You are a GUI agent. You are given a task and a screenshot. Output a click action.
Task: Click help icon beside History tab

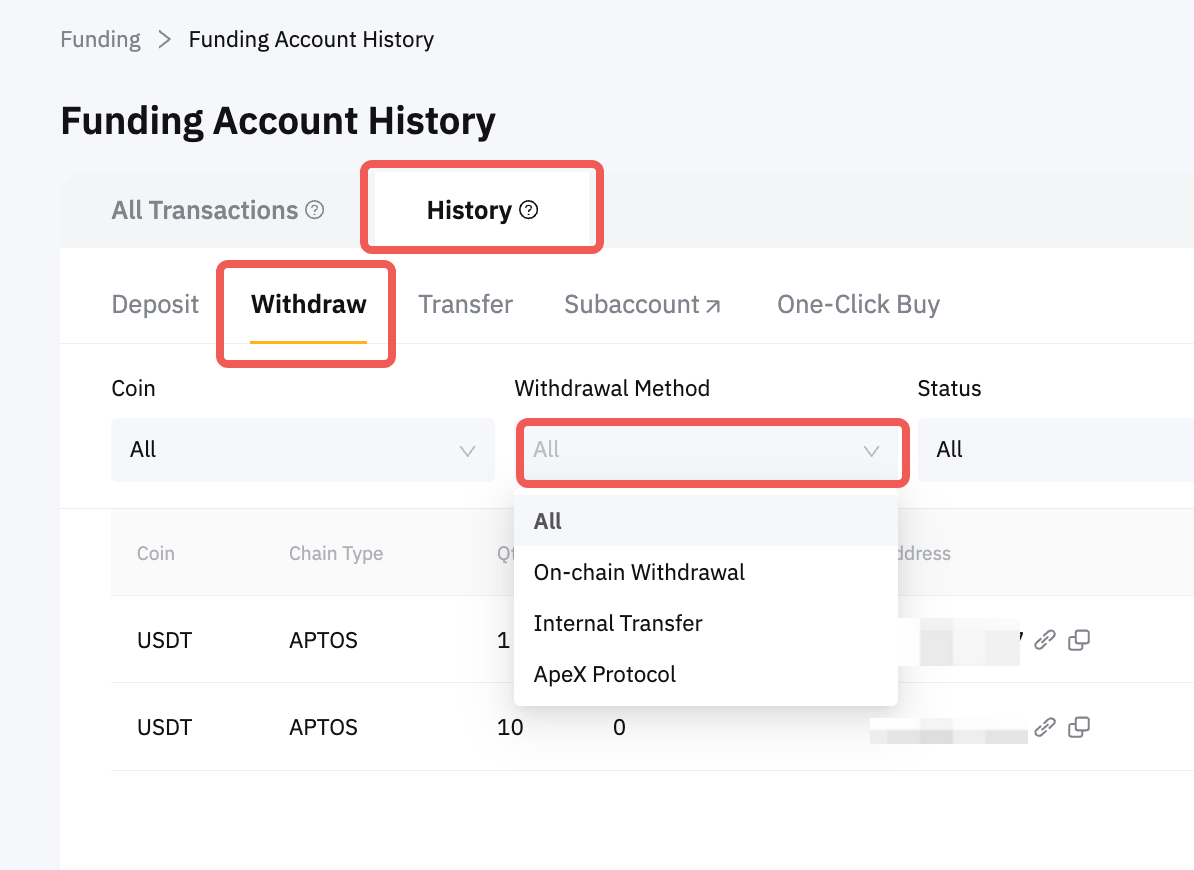pyautogui.click(x=529, y=210)
